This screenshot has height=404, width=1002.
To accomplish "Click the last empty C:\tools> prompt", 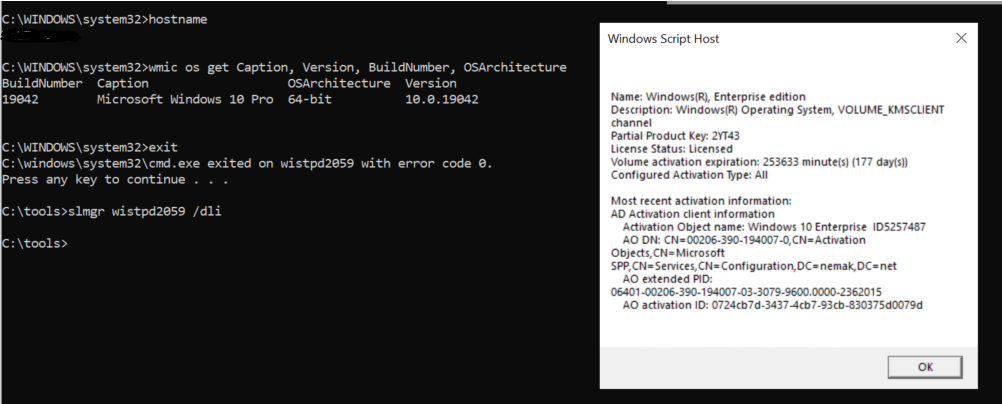I will pos(35,243).
